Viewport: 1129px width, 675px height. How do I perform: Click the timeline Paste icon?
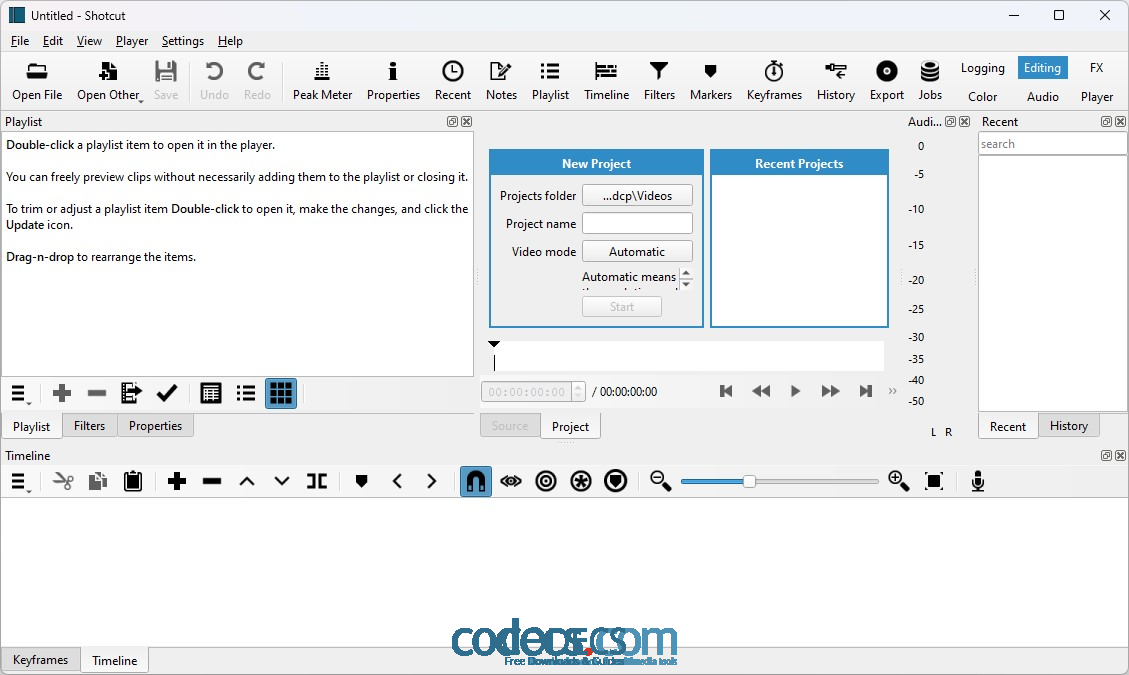[x=133, y=481]
